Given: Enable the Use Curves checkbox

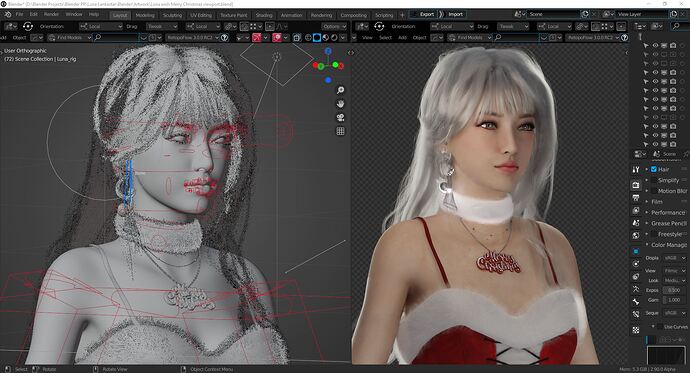Looking at the screenshot, I should pyautogui.click(x=660, y=327).
